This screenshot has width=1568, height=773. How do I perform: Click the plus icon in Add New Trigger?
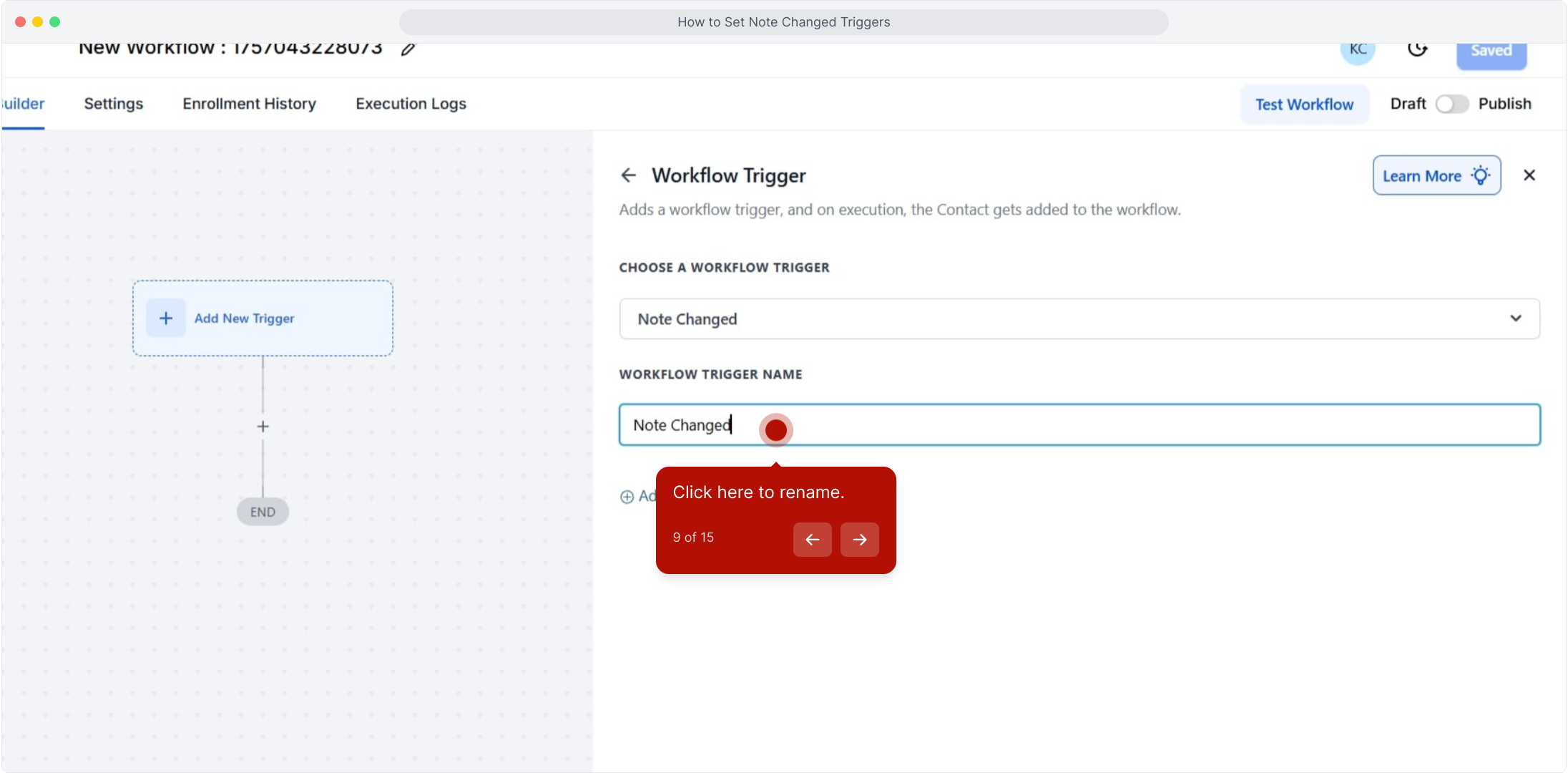click(x=166, y=319)
